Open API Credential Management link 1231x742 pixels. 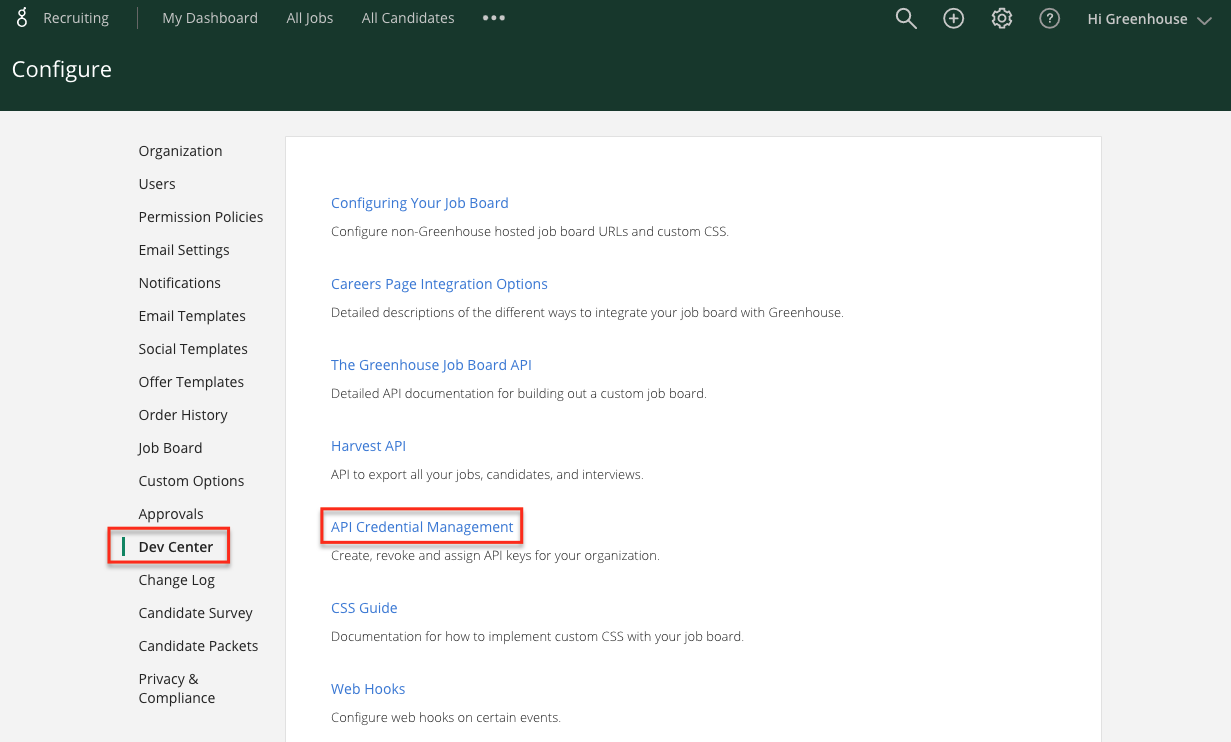[x=422, y=527]
